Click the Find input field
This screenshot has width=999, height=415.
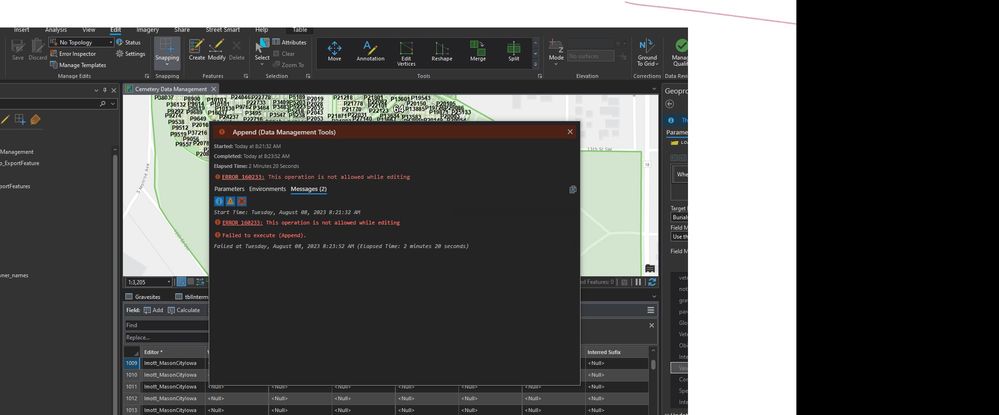tap(167, 325)
